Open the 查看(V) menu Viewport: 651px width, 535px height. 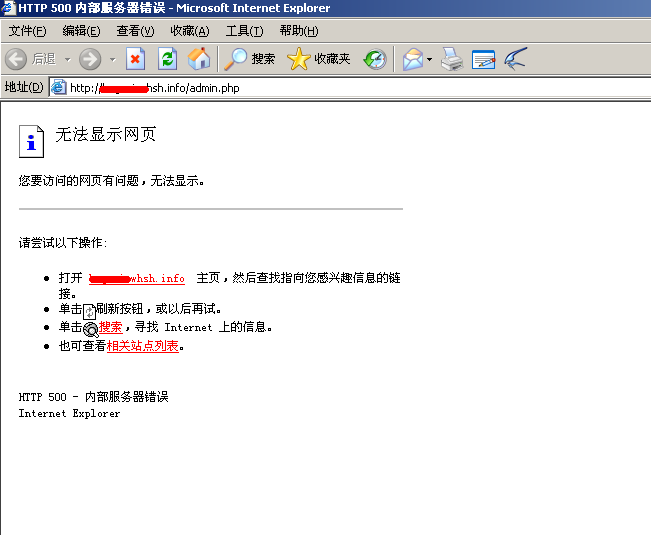[x=135, y=31]
